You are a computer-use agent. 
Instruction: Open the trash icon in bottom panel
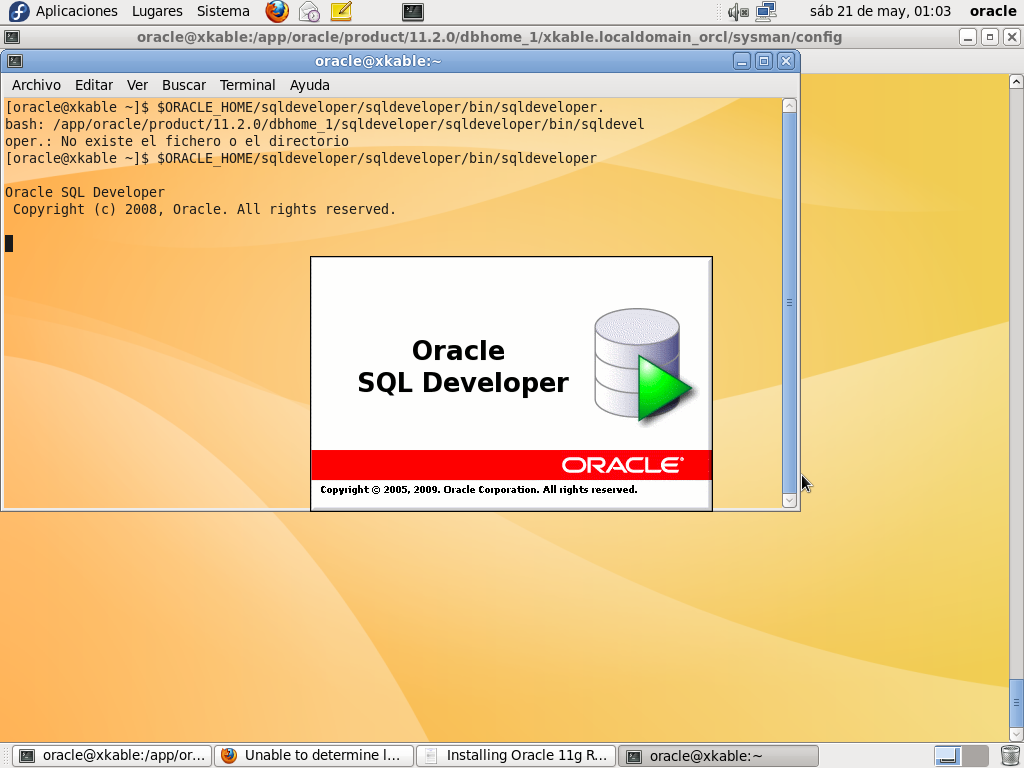coord(1010,756)
